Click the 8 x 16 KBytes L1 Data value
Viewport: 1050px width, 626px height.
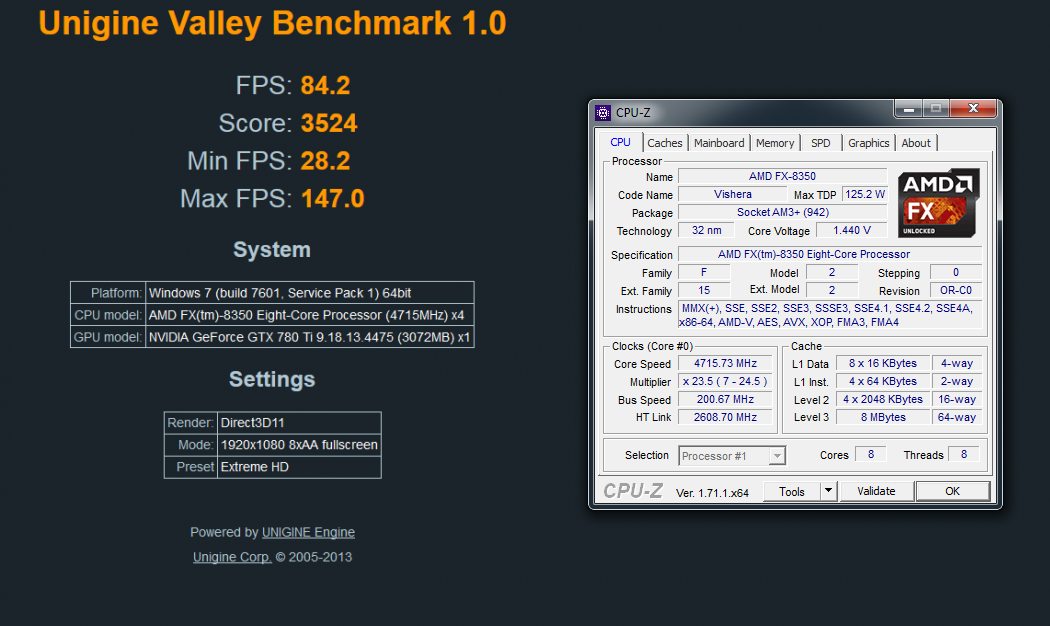click(x=883, y=364)
